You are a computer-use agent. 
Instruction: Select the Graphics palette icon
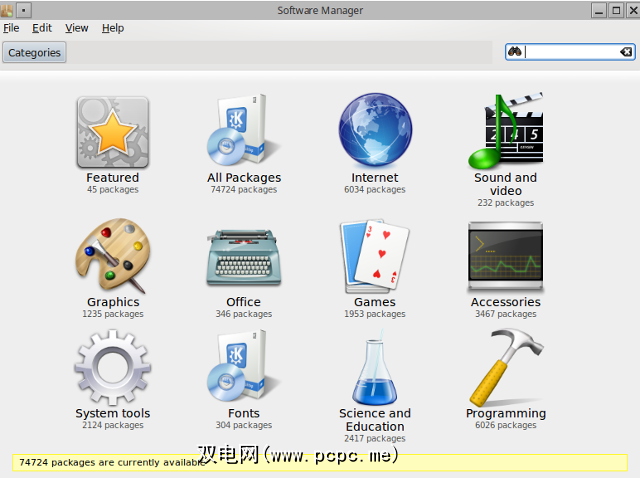point(112,256)
